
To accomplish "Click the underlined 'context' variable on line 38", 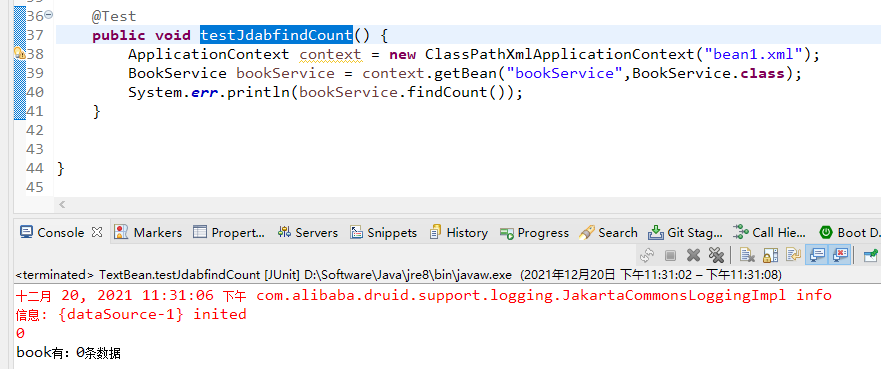I will [330, 54].
